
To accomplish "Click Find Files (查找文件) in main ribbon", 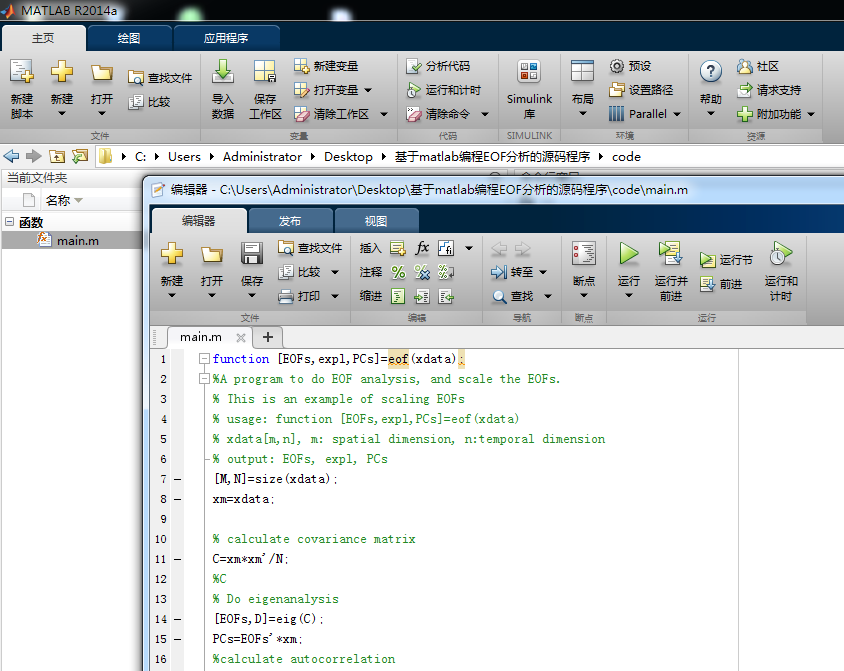I will [x=160, y=78].
